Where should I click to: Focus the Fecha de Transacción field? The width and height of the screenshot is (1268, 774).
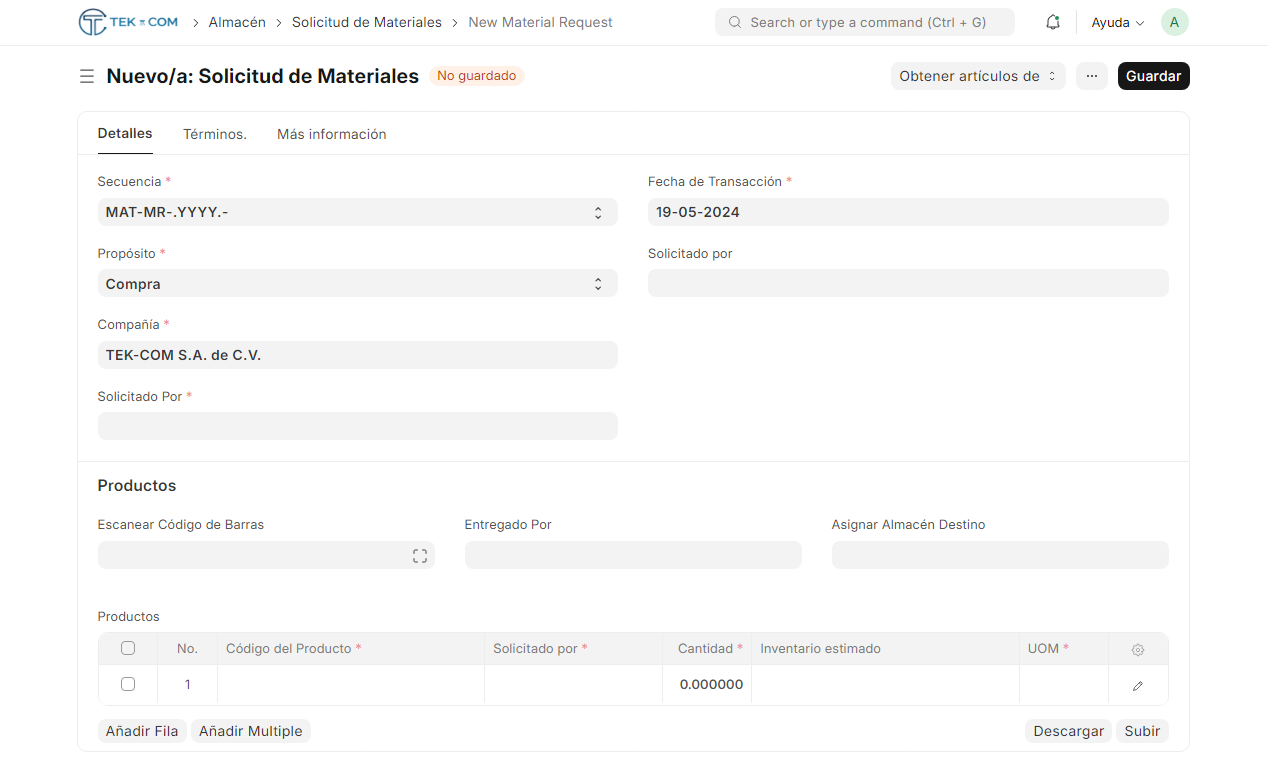[907, 212]
